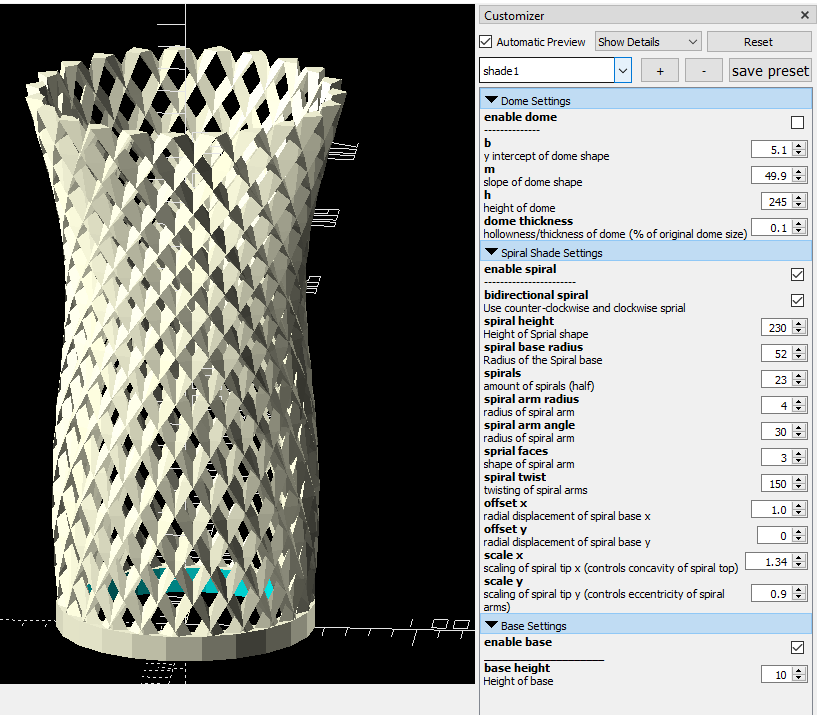This screenshot has width=817, height=715.
Task: Disable the bidirectional spiral option
Action: pyautogui.click(x=797, y=300)
